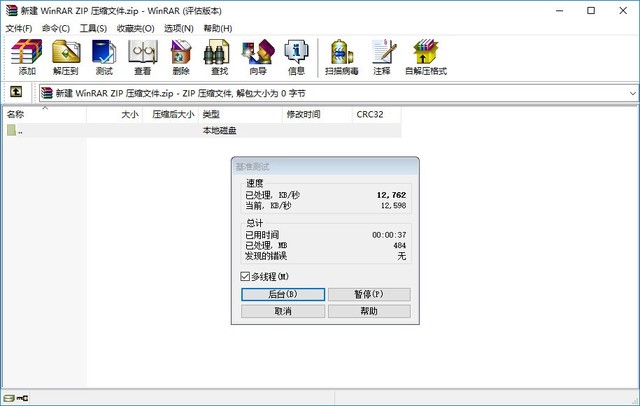Toggle the 多线程(M) checkbox
640x406 pixels.
[x=245, y=277]
